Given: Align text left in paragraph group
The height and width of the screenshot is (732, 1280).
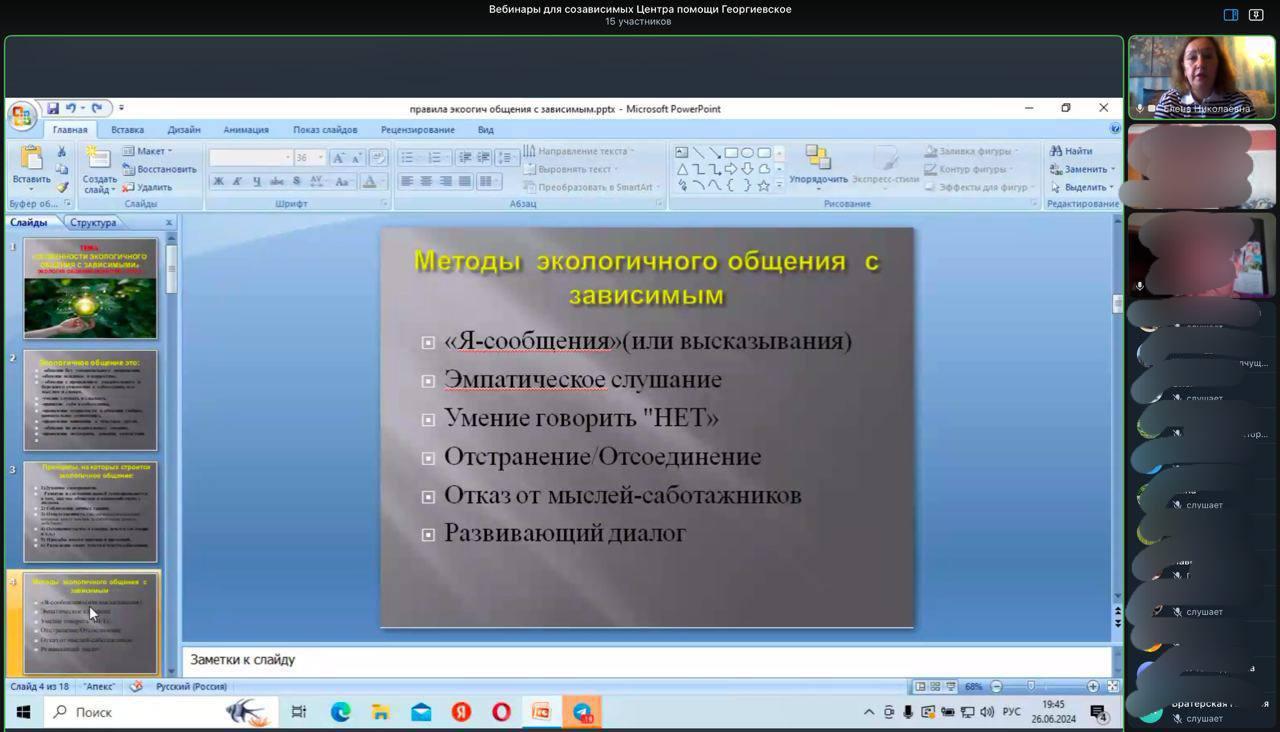Looking at the screenshot, I should [x=407, y=182].
